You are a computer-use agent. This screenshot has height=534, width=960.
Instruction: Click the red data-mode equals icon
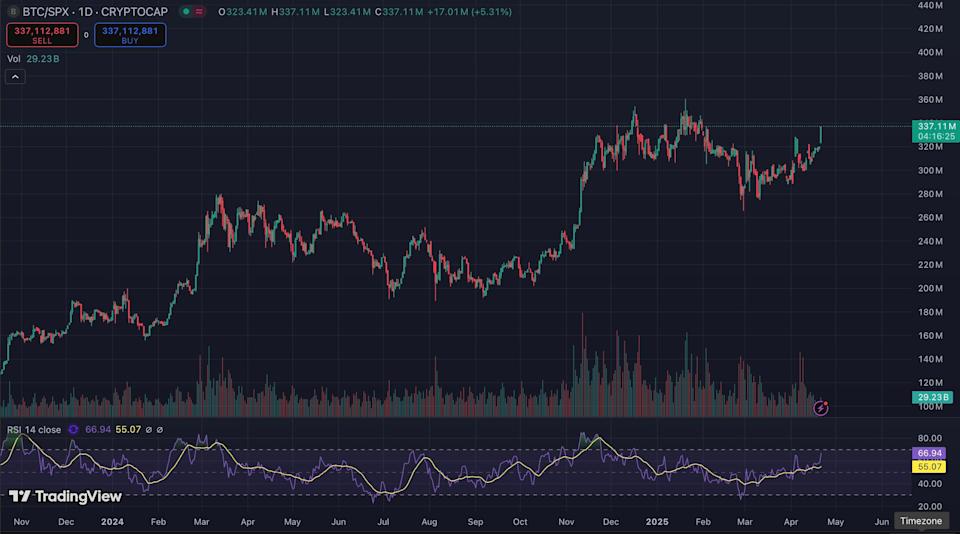(199, 12)
